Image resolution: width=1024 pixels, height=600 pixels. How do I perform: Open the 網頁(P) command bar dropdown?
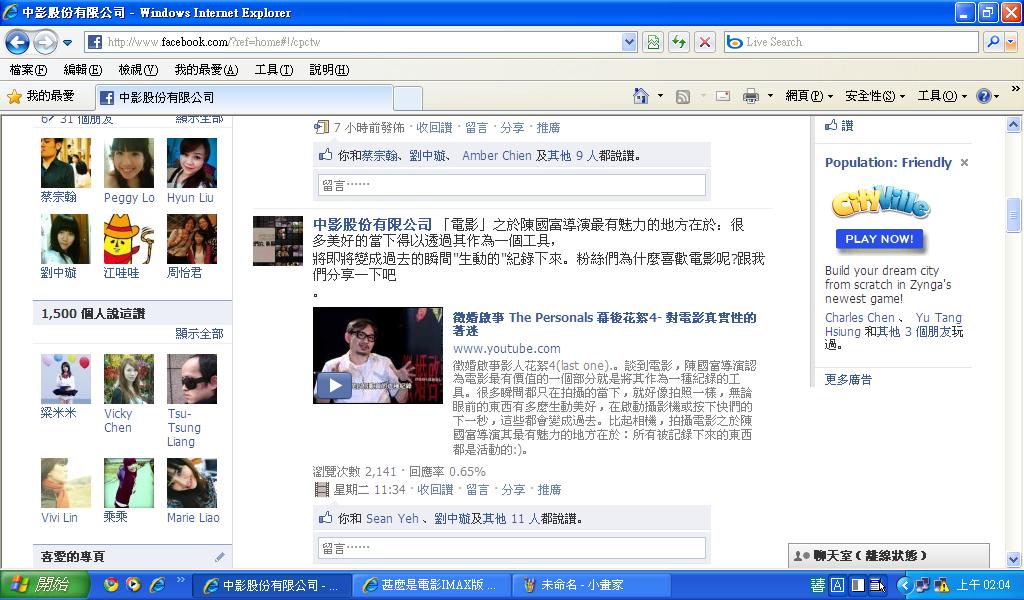tap(809, 97)
